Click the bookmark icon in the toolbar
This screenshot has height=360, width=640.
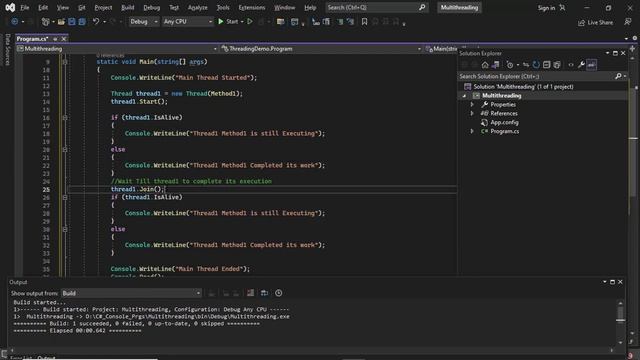[364, 22]
